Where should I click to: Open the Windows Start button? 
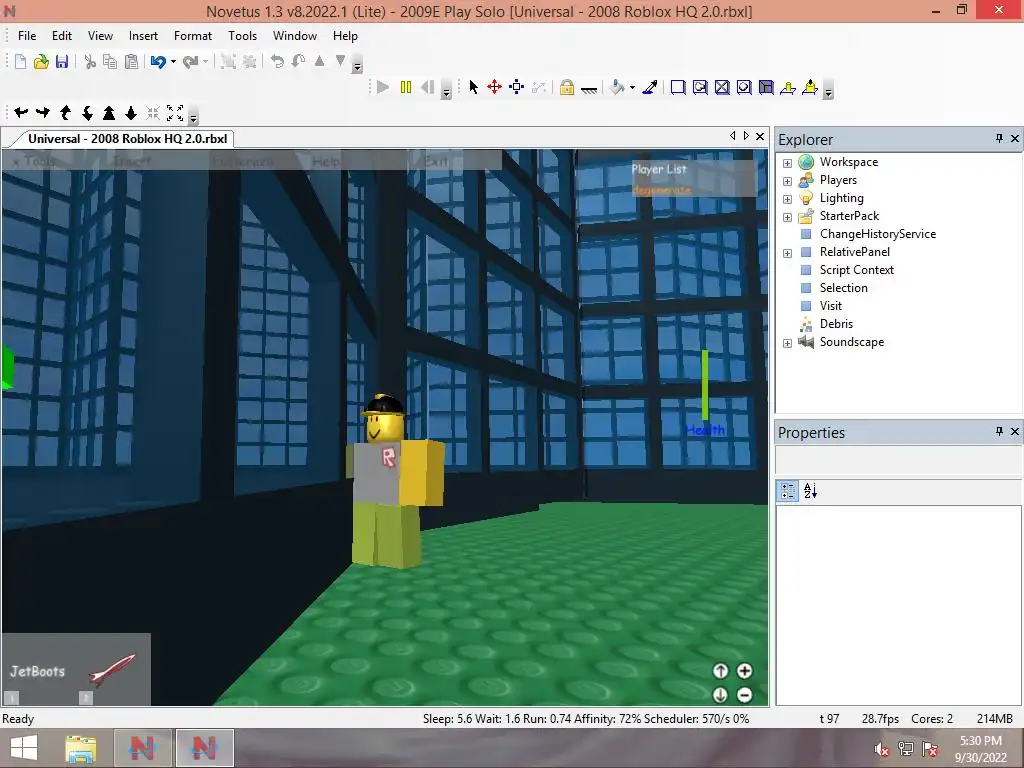pyautogui.click(x=24, y=748)
